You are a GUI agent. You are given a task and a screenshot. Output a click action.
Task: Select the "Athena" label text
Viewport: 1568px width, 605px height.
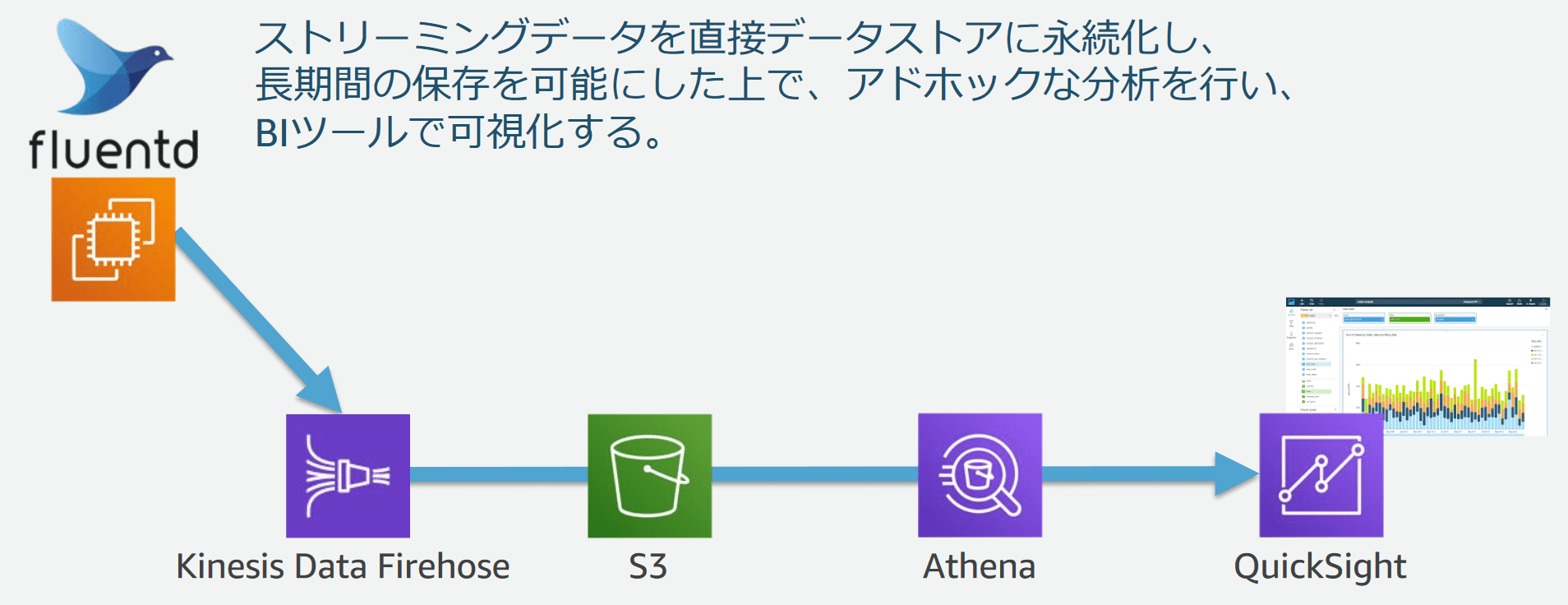979,566
